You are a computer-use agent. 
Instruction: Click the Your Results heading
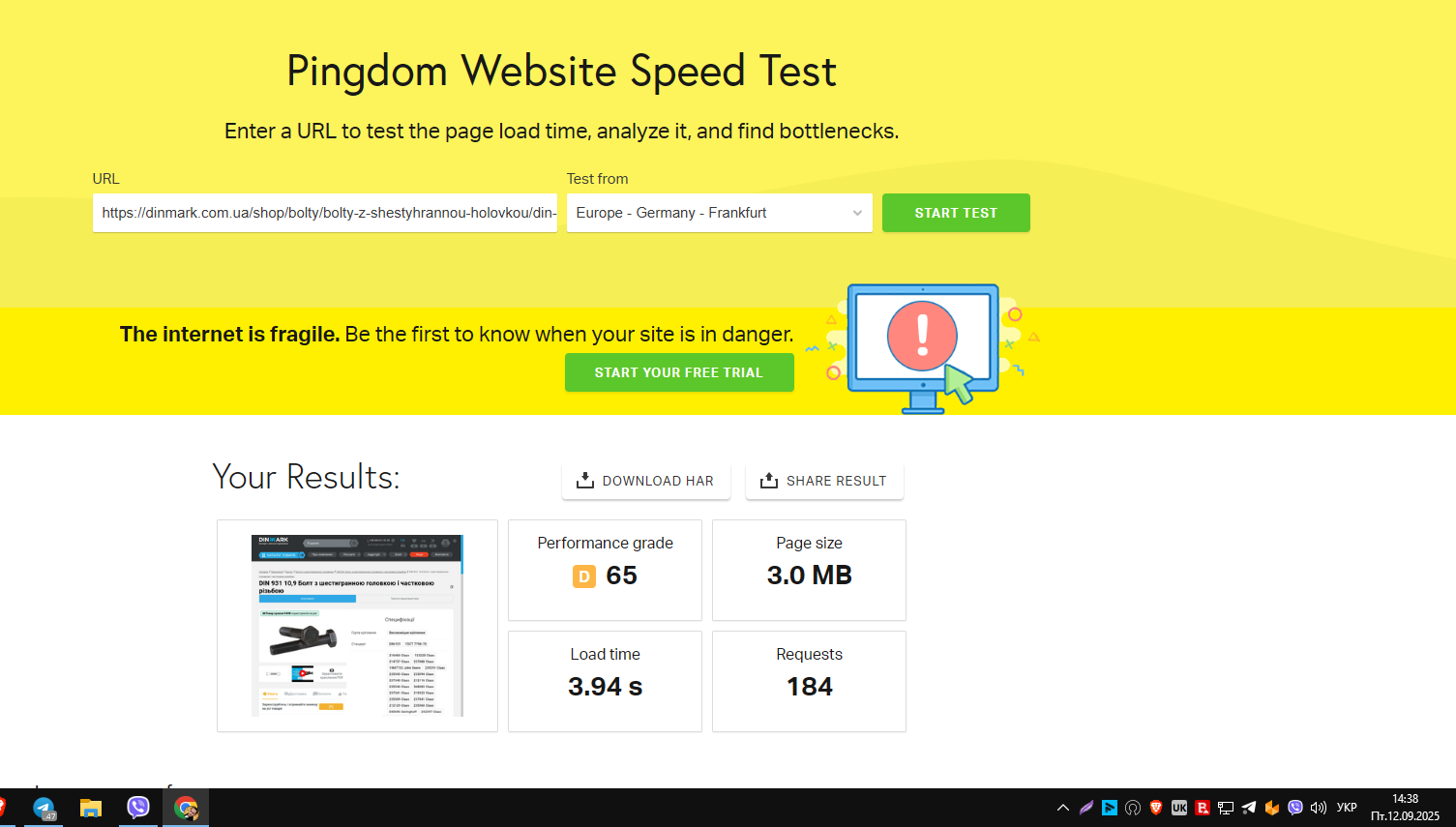pyautogui.click(x=306, y=477)
